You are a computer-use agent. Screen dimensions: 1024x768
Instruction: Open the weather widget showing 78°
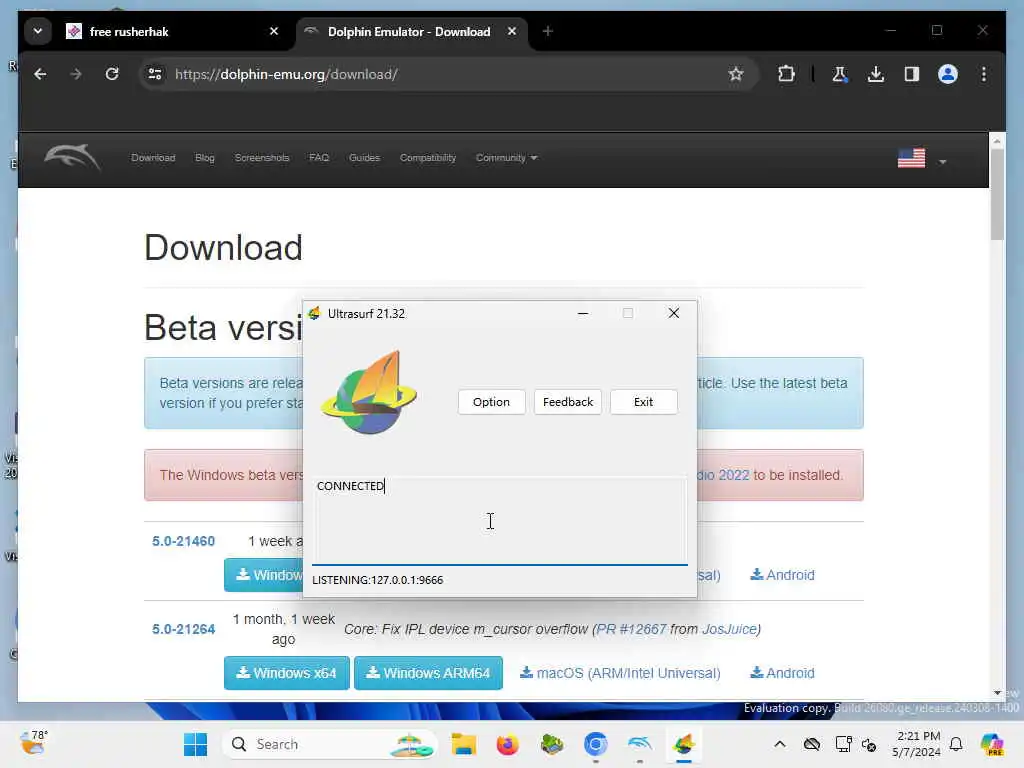tap(34, 743)
